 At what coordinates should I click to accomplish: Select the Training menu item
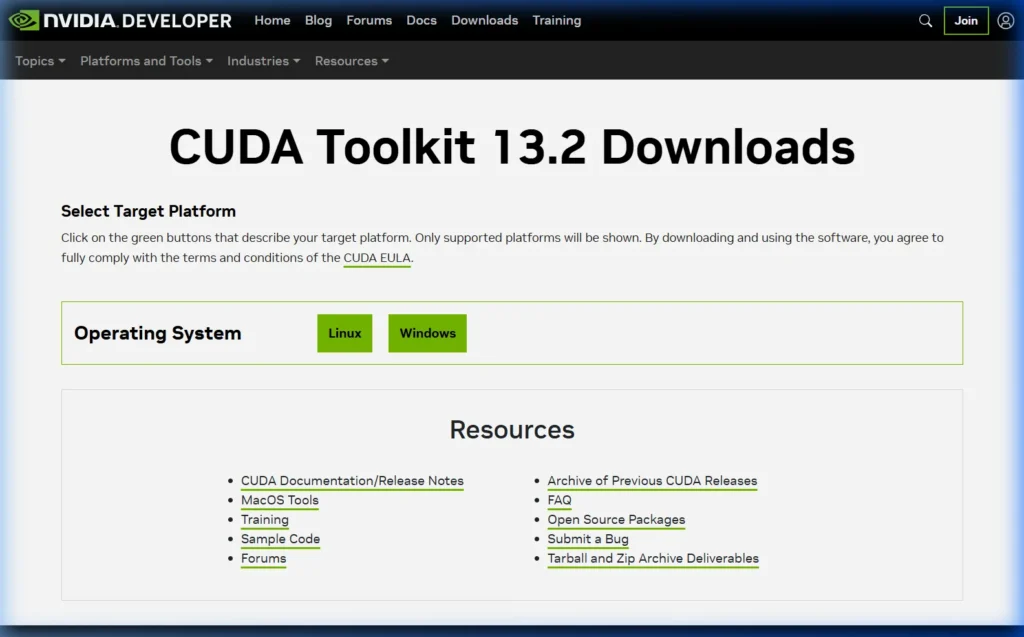[x=557, y=20]
